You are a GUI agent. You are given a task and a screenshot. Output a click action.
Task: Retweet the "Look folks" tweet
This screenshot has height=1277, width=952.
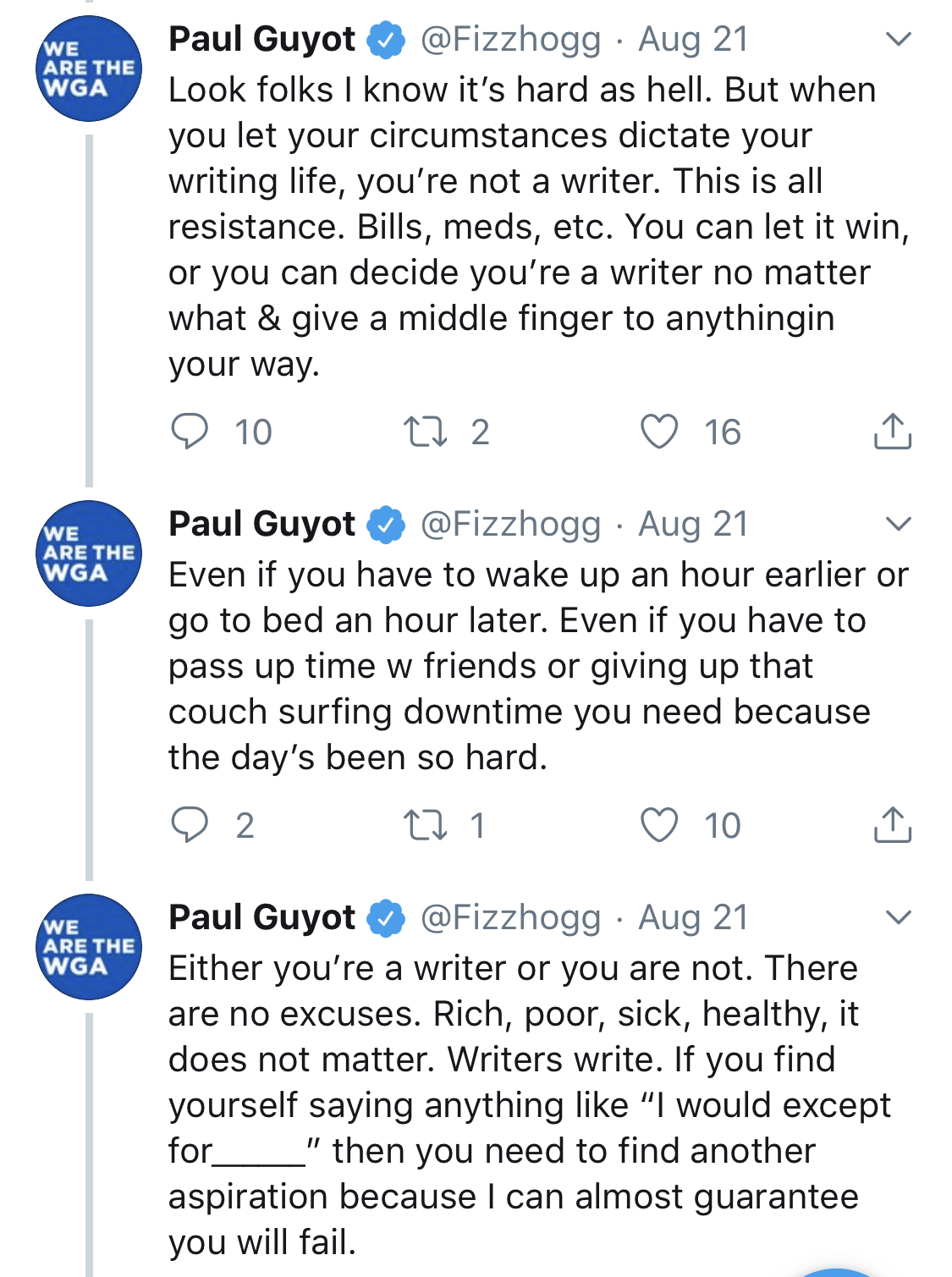[x=425, y=431]
